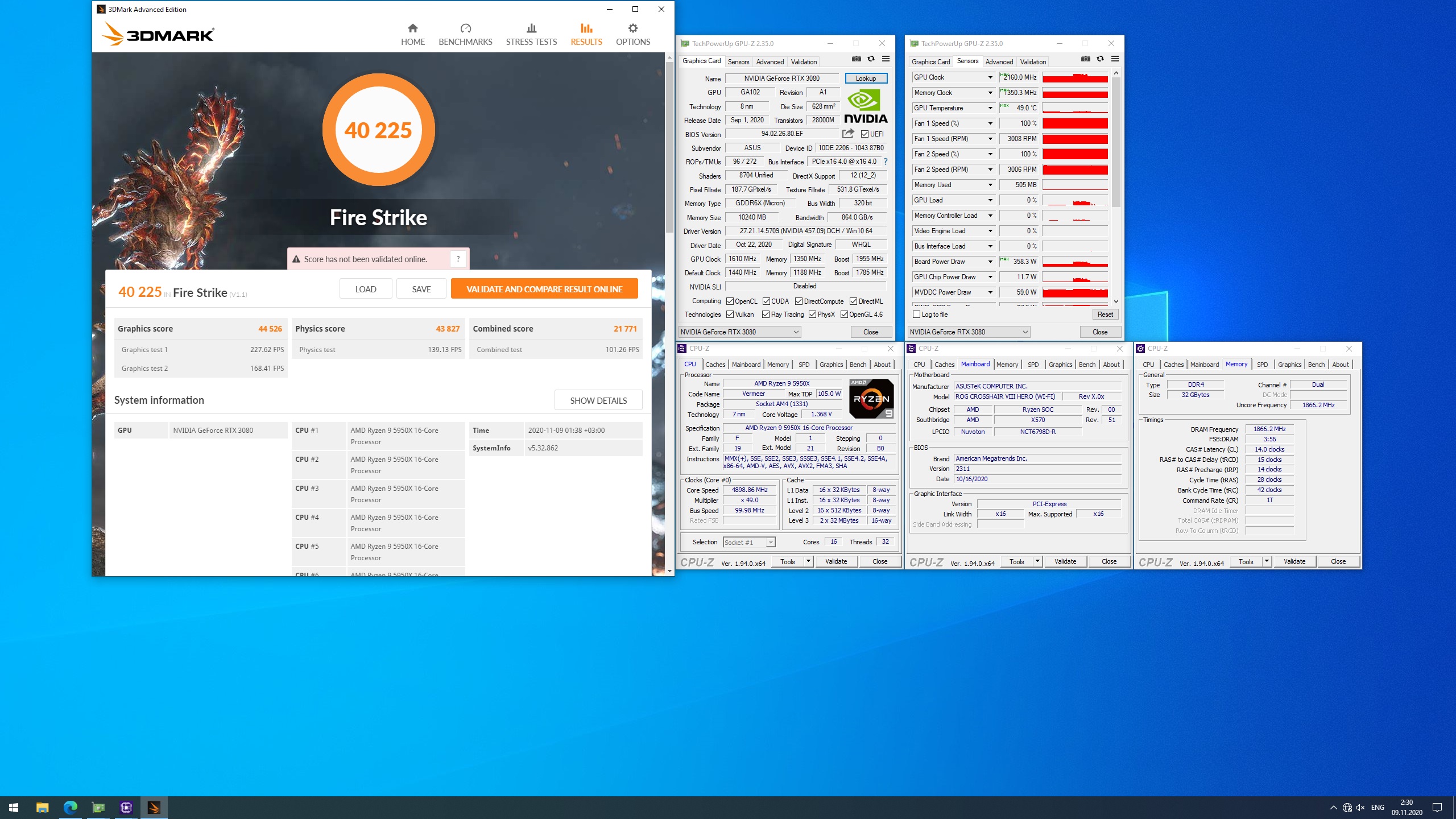1456x819 pixels.
Task: Refresh GPU-Z Sensors window
Action: point(1100,59)
